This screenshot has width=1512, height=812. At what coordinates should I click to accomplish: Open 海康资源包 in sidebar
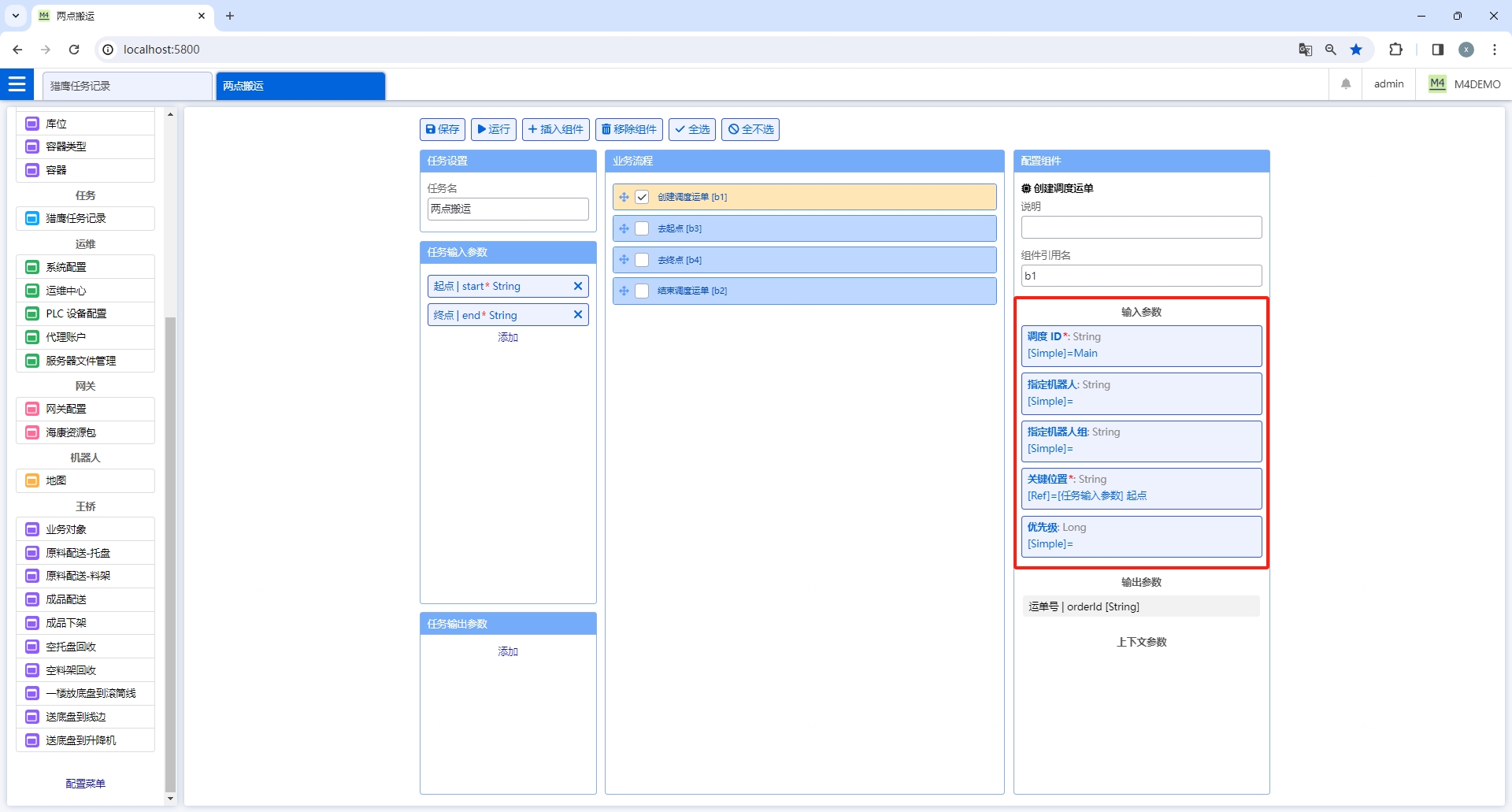(85, 432)
